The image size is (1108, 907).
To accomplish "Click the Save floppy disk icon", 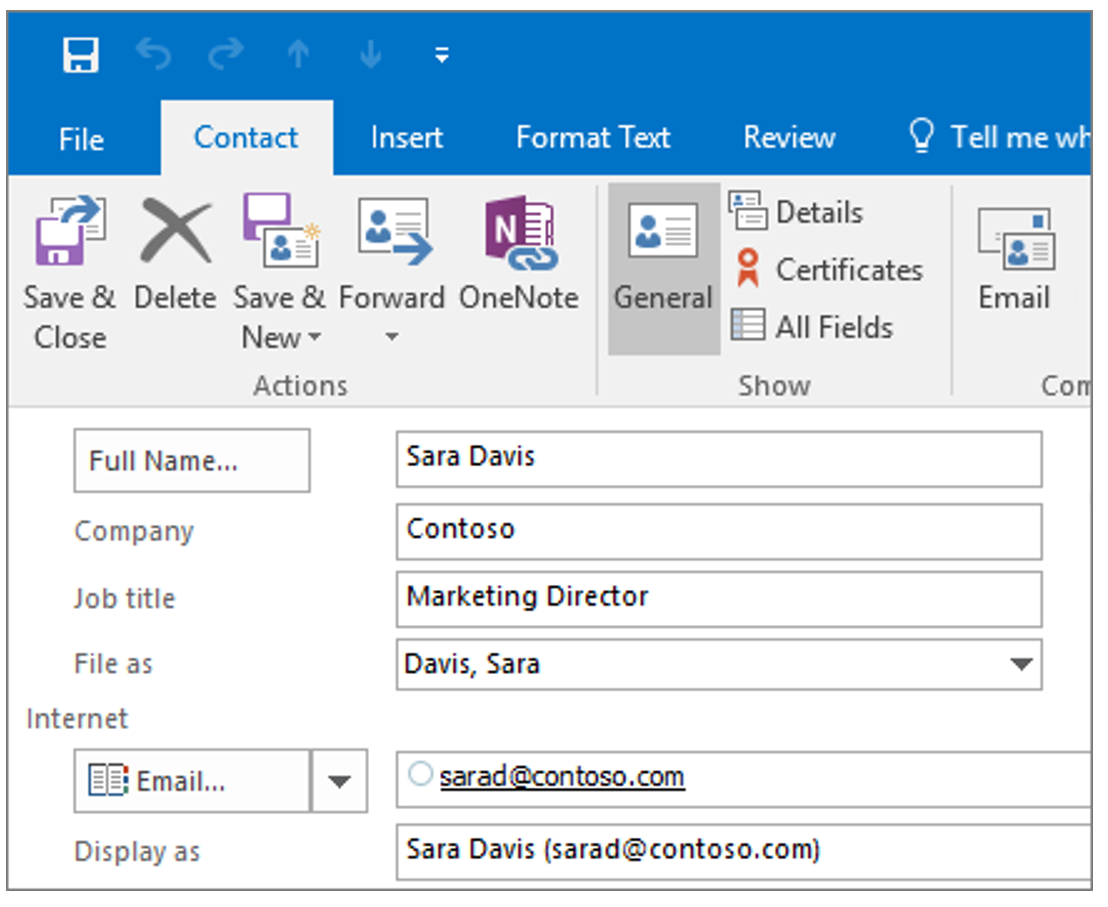I will click(x=81, y=54).
